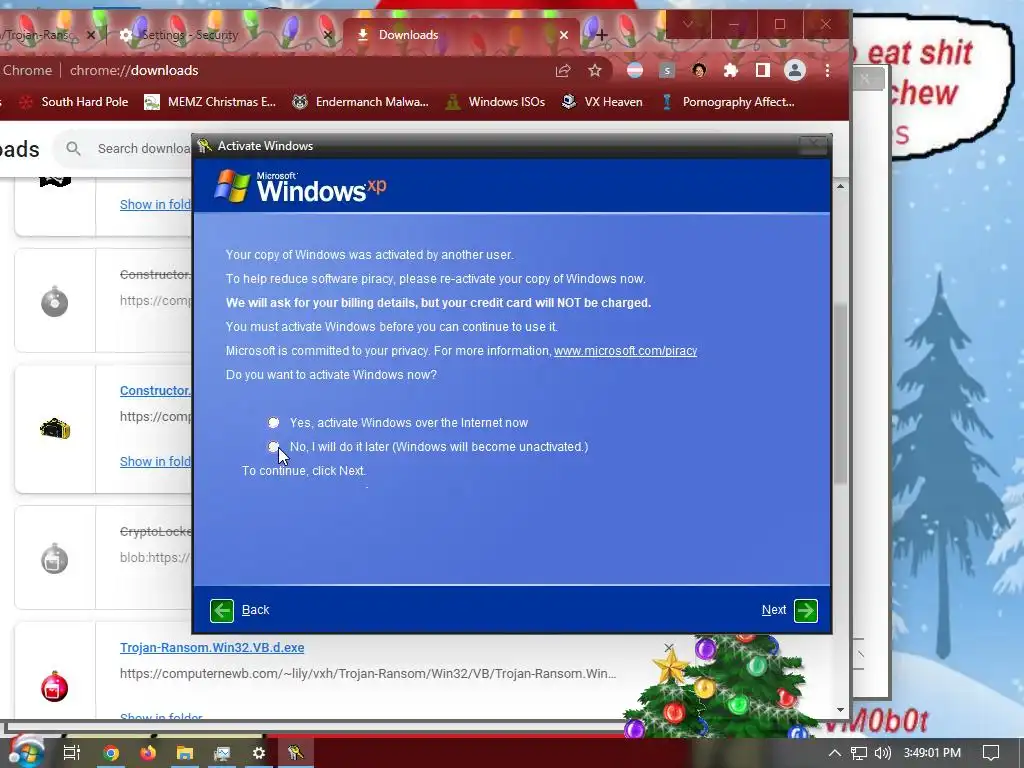The width and height of the screenshot is (1024, 768).
Task: Open the VX Heaven bookmark
Action: point(601,102)
